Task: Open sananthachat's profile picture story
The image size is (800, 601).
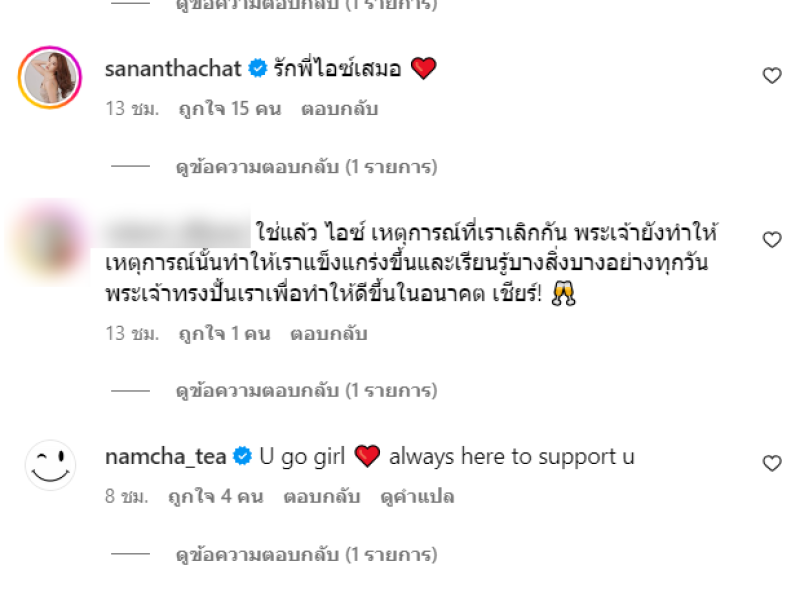Action: coord(50,78)
